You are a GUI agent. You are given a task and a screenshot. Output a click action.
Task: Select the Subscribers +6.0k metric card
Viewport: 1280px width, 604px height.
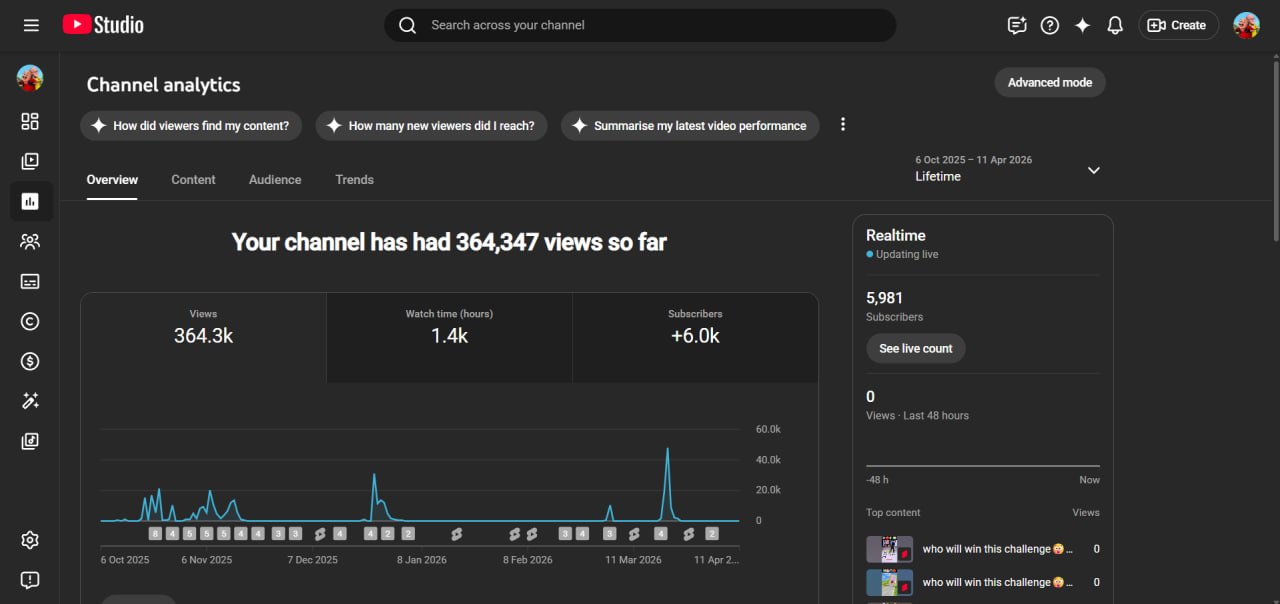[x=695, y=337]
